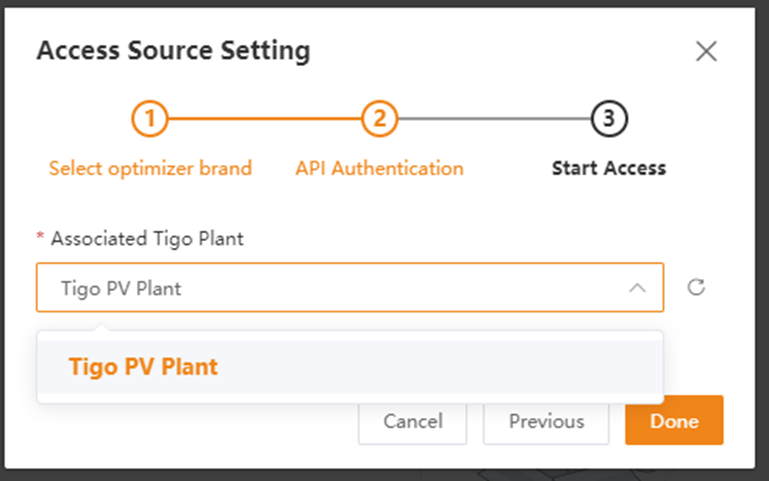Click the Access Source Setting title text
Screen dimensions: 769x481
tap(173, 50)
